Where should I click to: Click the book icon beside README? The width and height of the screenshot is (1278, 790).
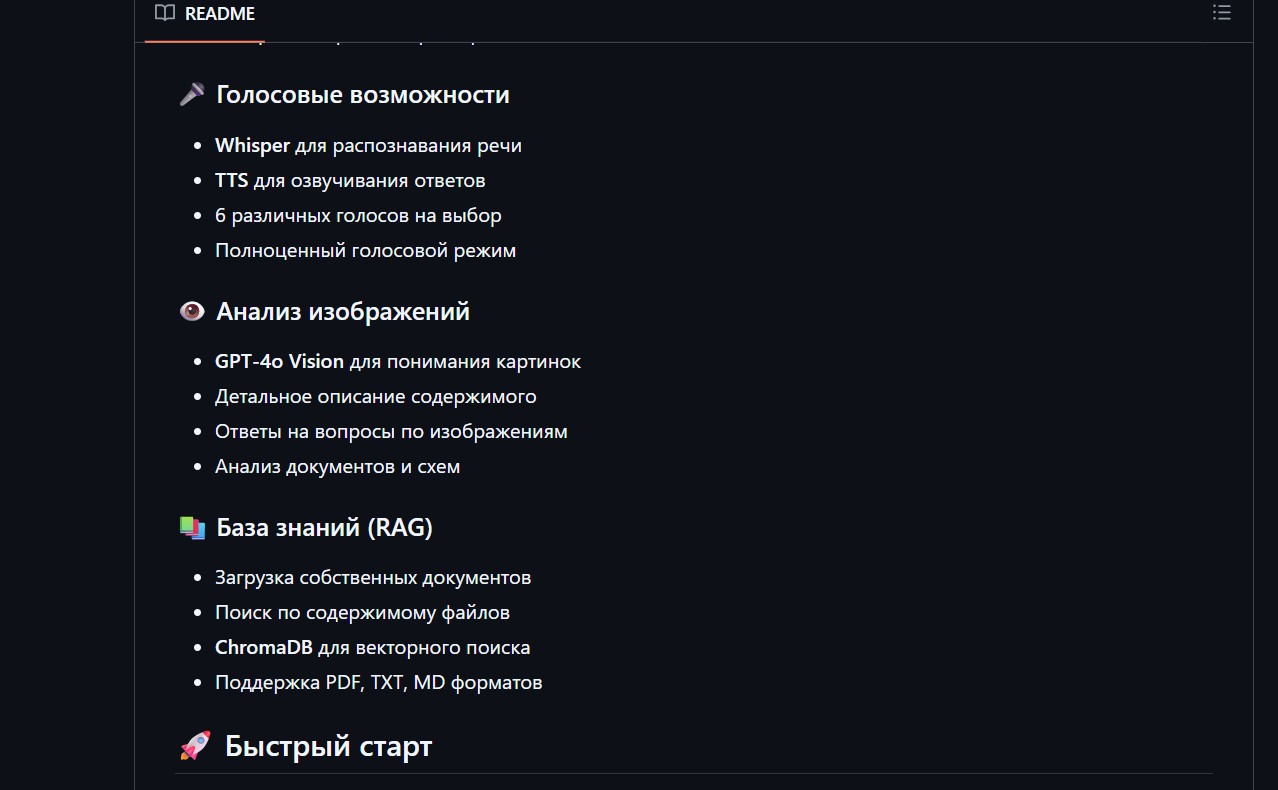[x=165, y=14]
